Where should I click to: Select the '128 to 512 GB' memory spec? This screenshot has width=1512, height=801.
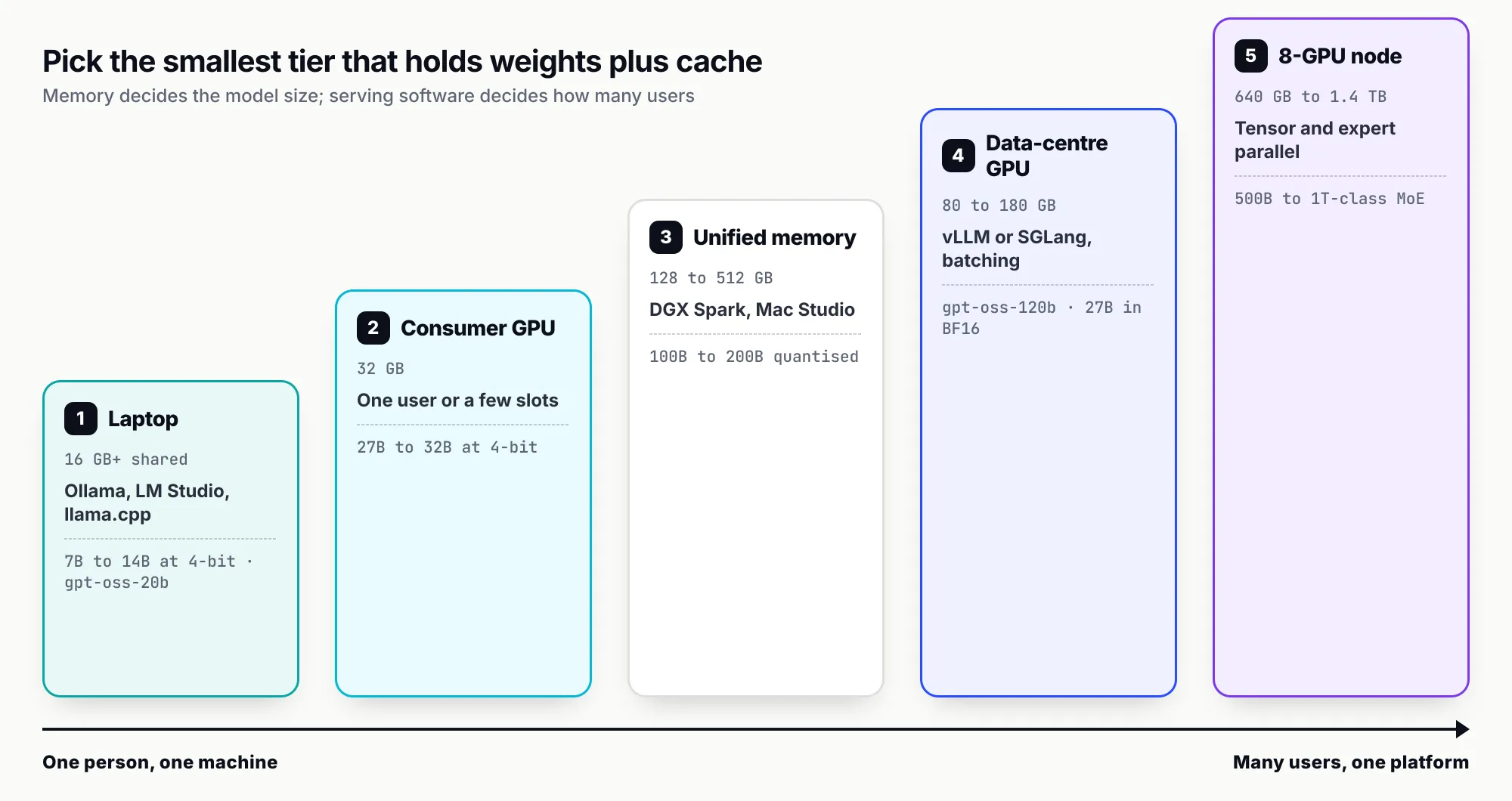pyautogui.click(x=711, y=278)
